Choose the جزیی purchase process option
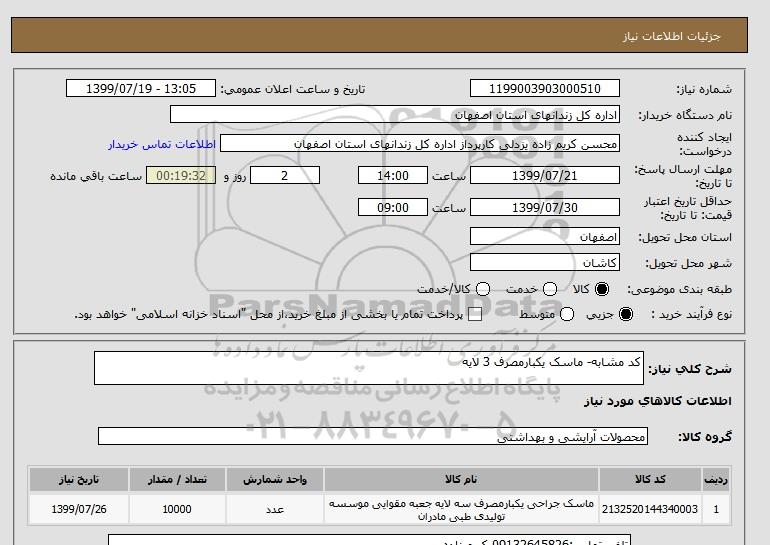770x545 pixels. [626, 314]
